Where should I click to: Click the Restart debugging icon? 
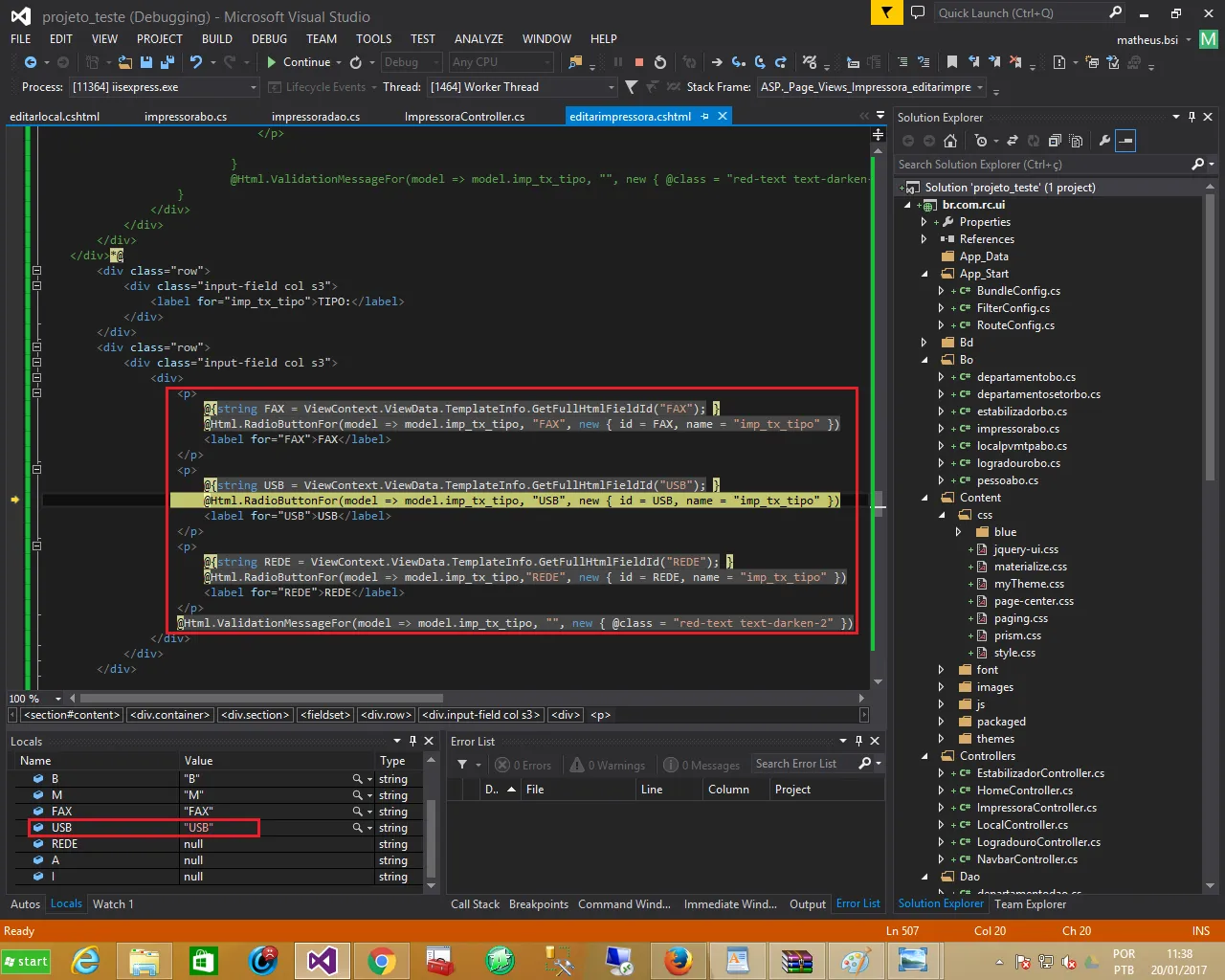click(x=660, y=62)
